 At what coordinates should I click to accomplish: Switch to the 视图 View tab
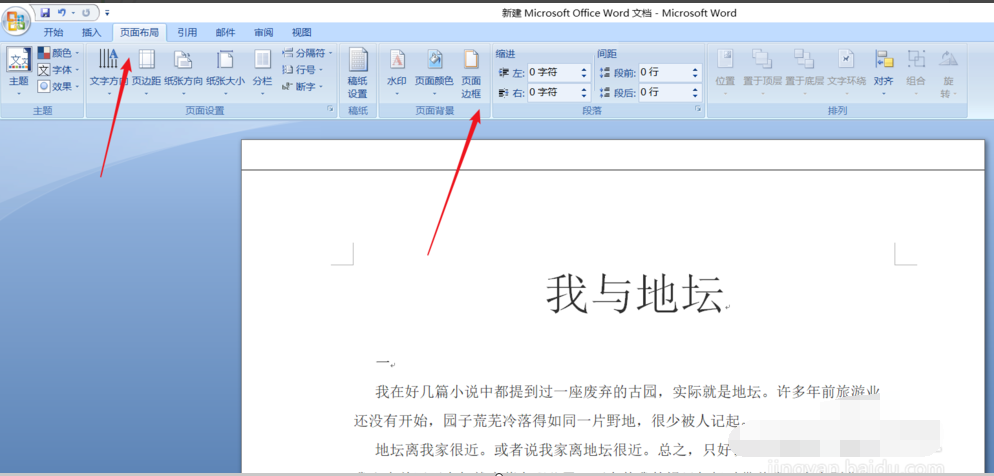pyautogui.click(x=301, y=32)
